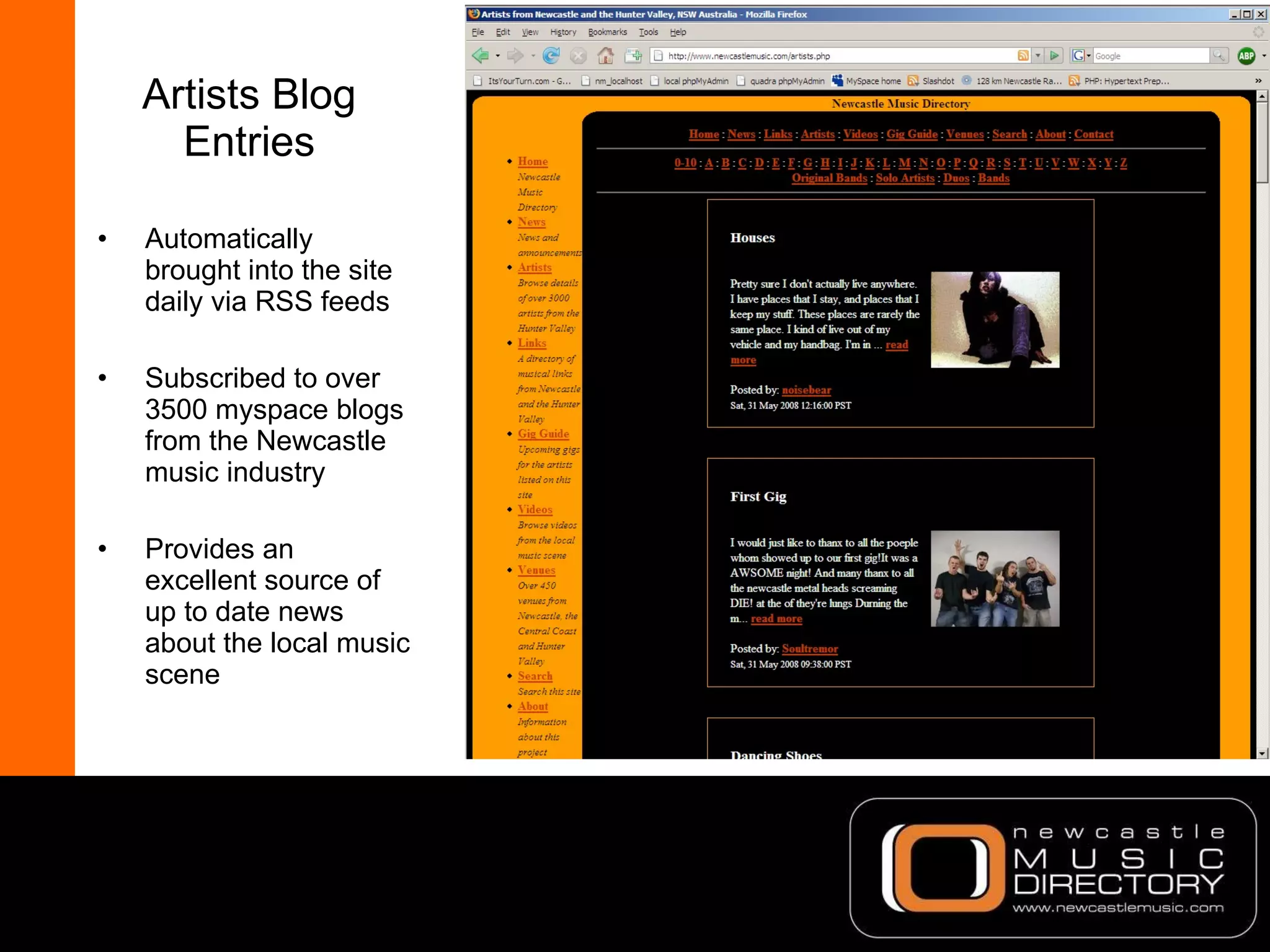Open the File menu

point(477,32)
